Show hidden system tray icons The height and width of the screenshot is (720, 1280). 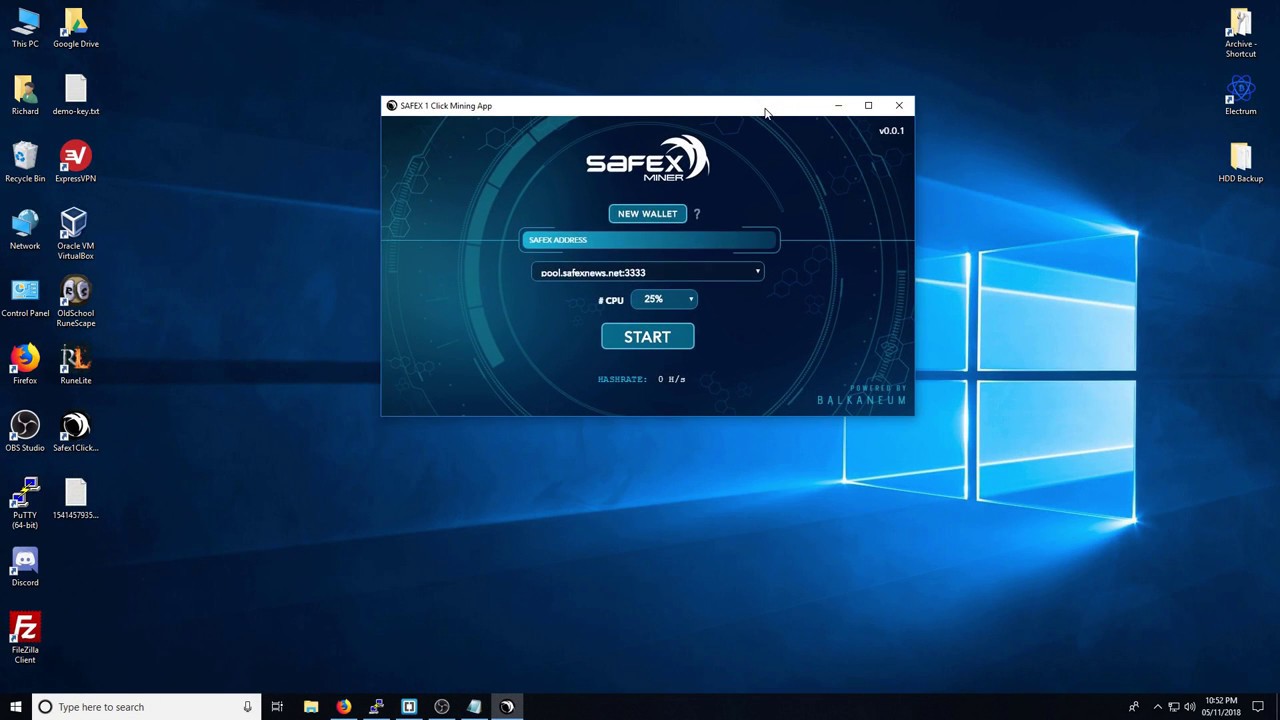click(x=1158, y=707)
